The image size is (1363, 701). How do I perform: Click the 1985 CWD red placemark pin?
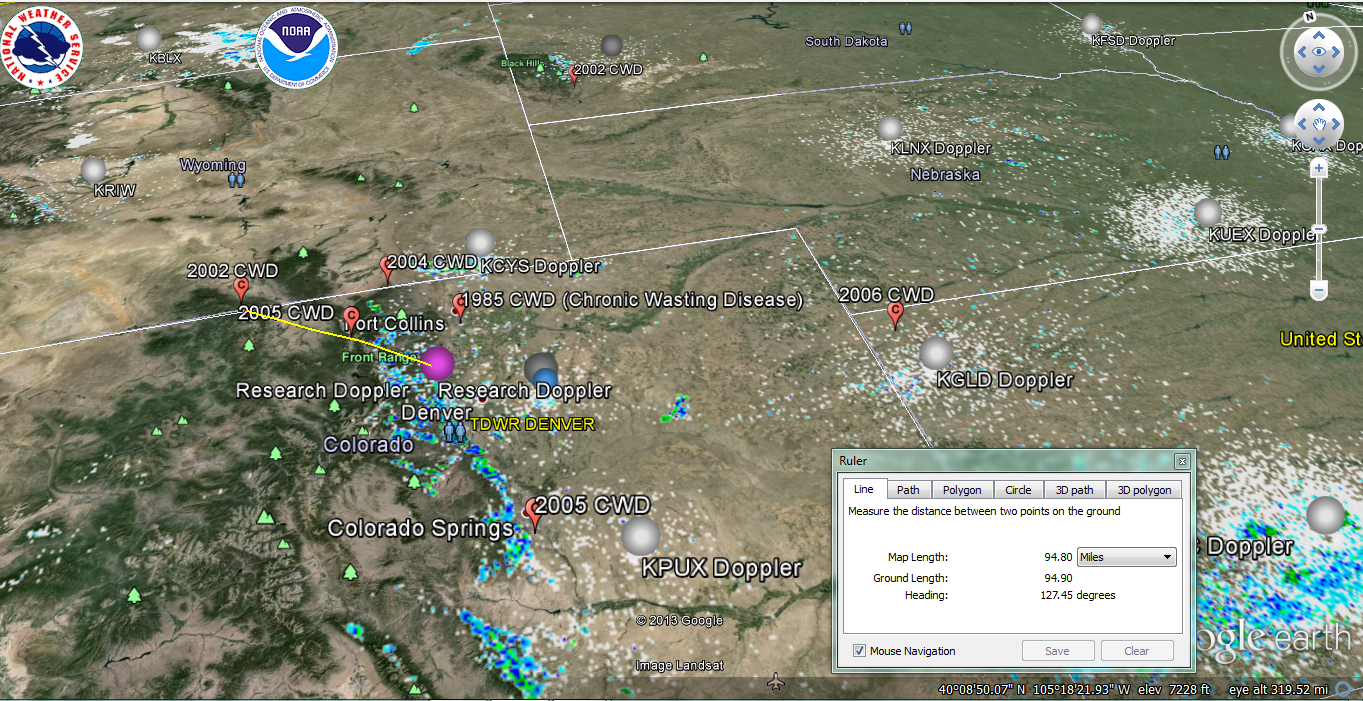pyautogui.click(x=460, y=304)
